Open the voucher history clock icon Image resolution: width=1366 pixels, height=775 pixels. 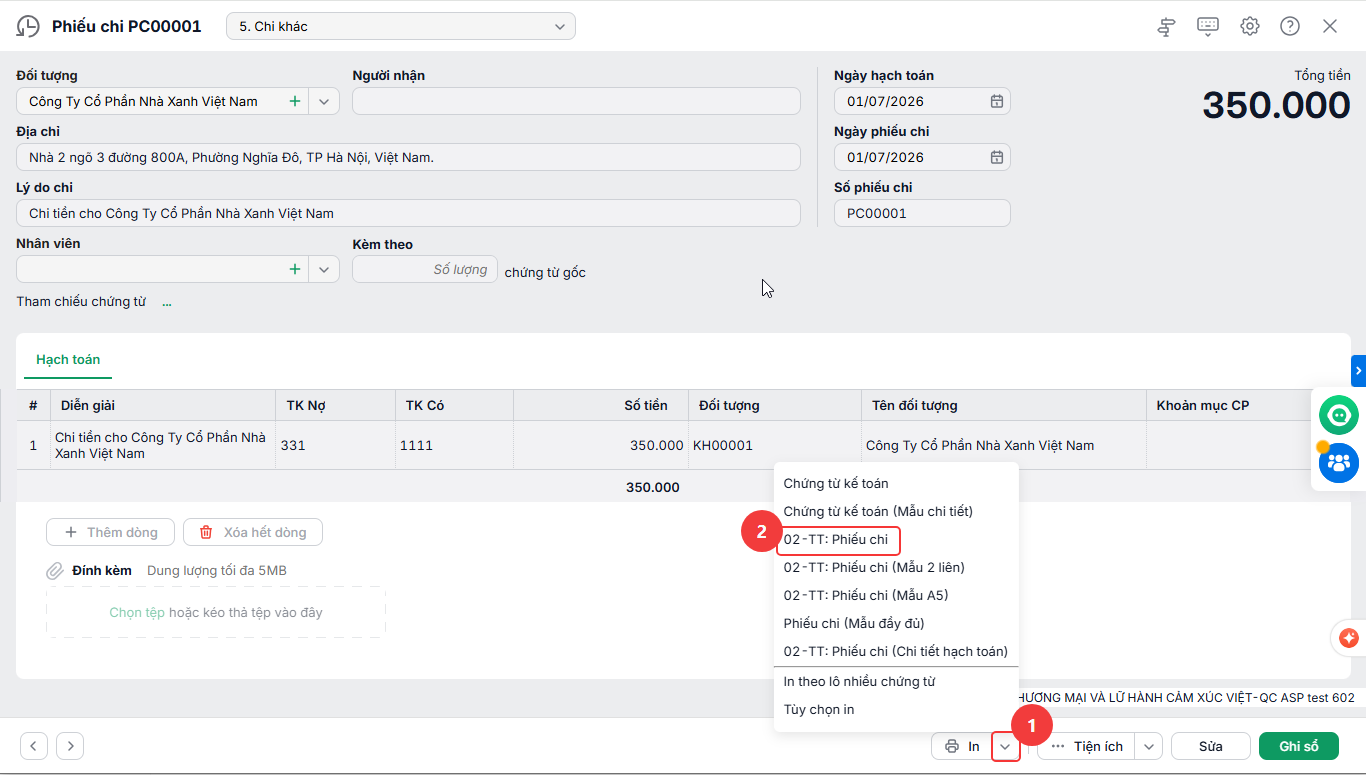tap(29, 27)
